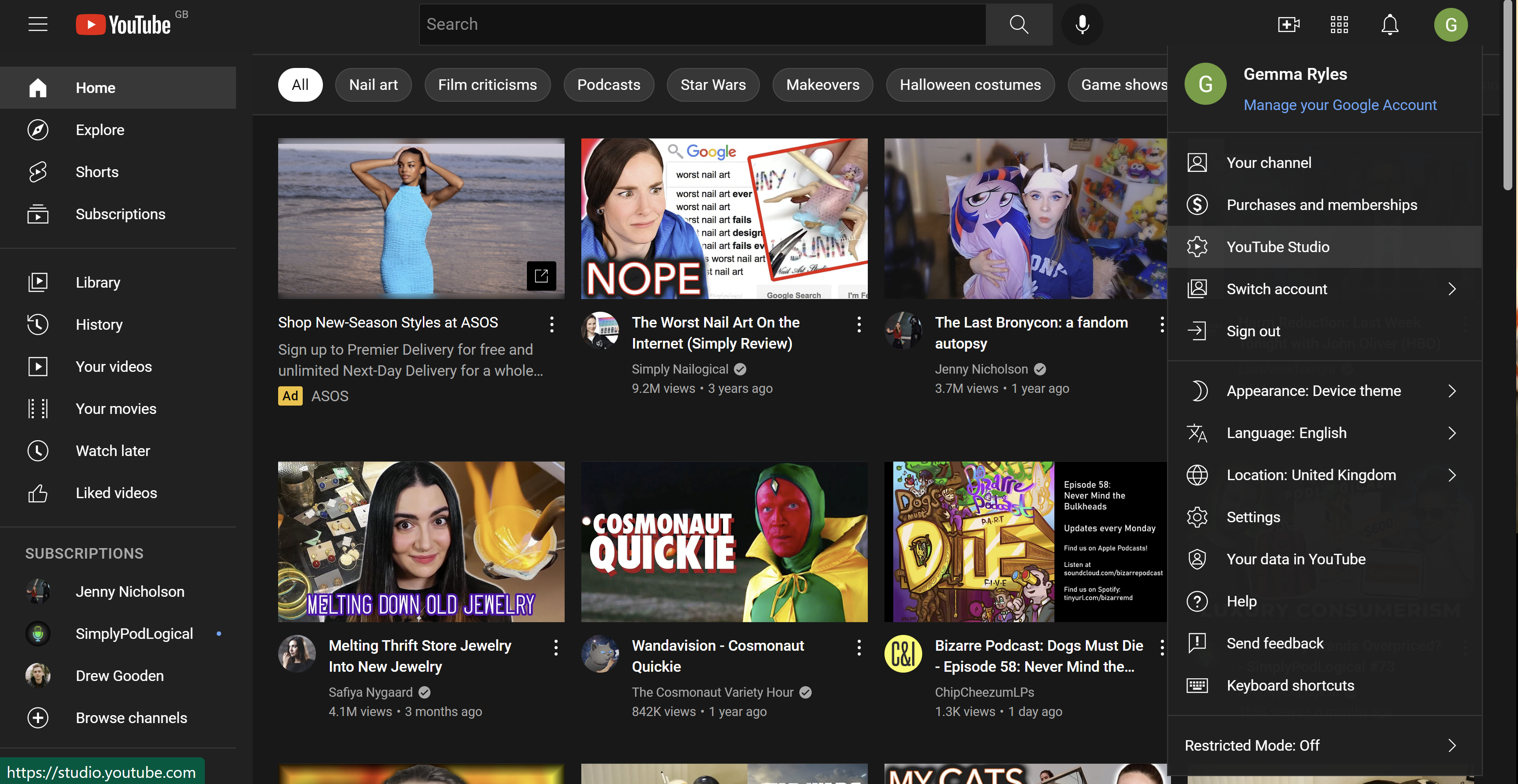Open the Cosmonaut Quickie thumbnail

coord(724,542)
